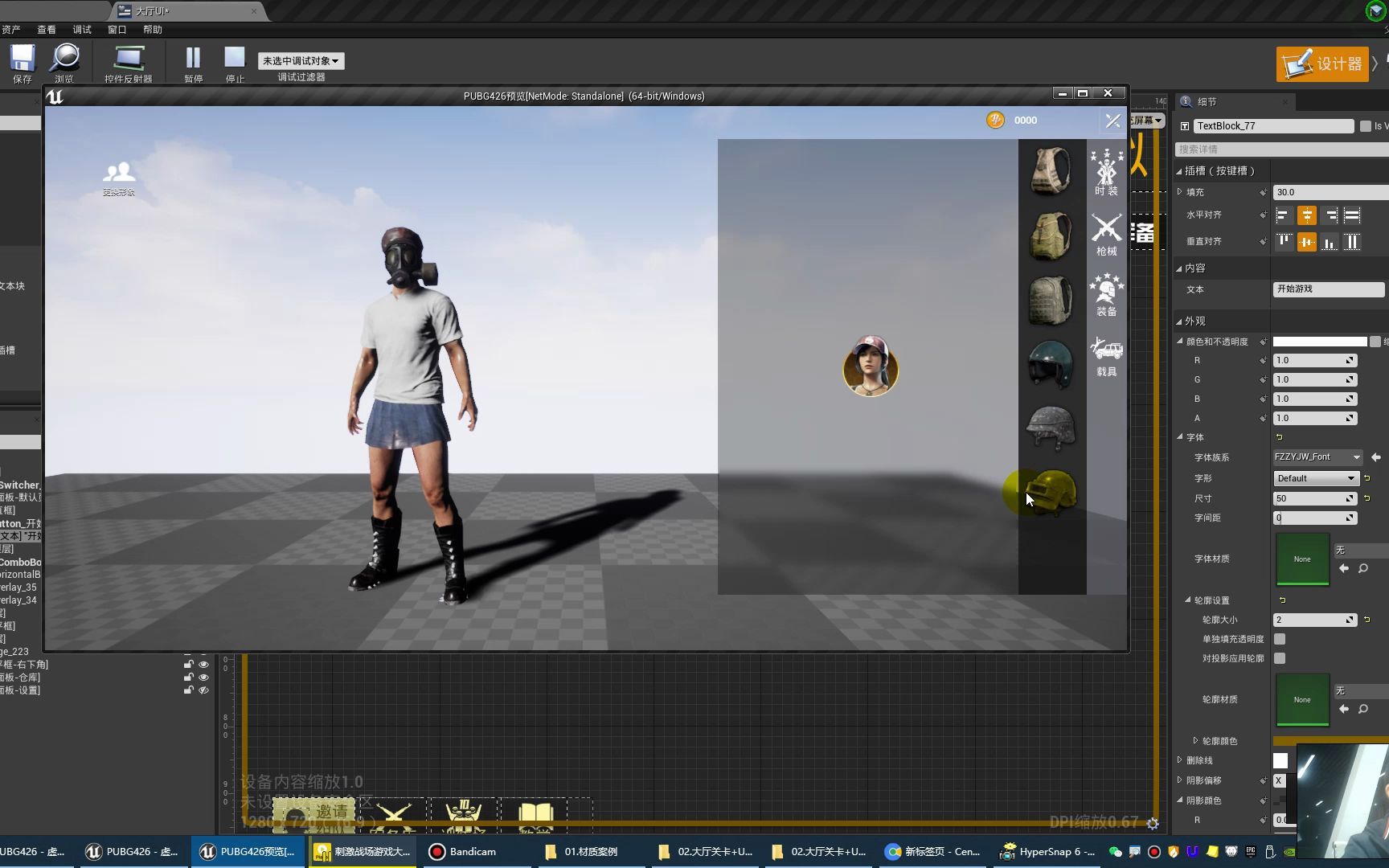
Task: Click the Browse (浏览) magnifier icon
Action: 64,62
